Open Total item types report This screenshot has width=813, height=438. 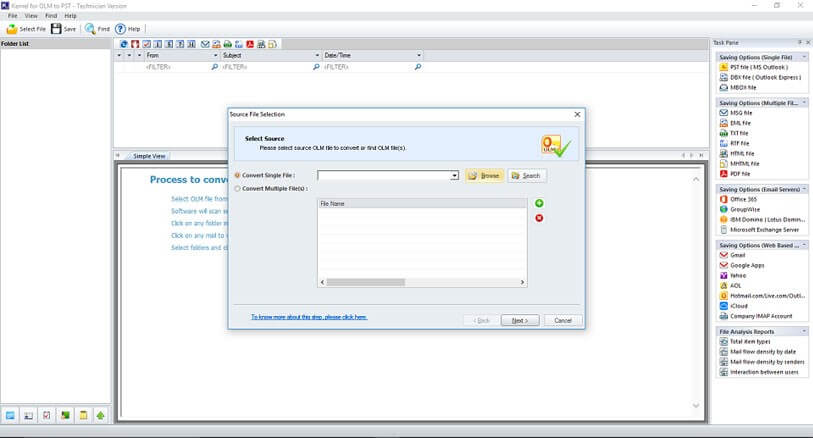click(745, 342)
